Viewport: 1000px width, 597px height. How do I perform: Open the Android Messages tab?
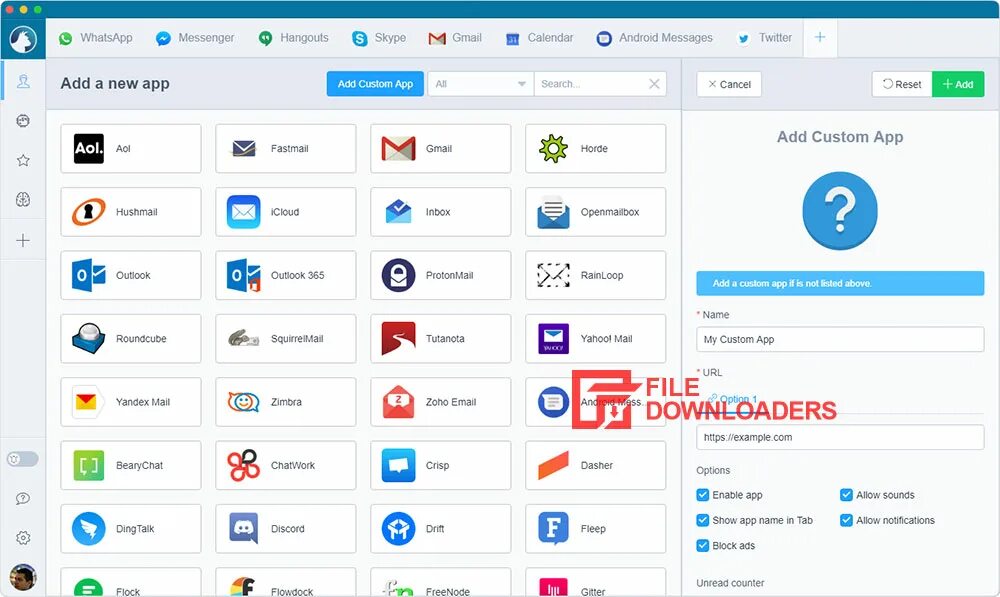pos(654,38)
